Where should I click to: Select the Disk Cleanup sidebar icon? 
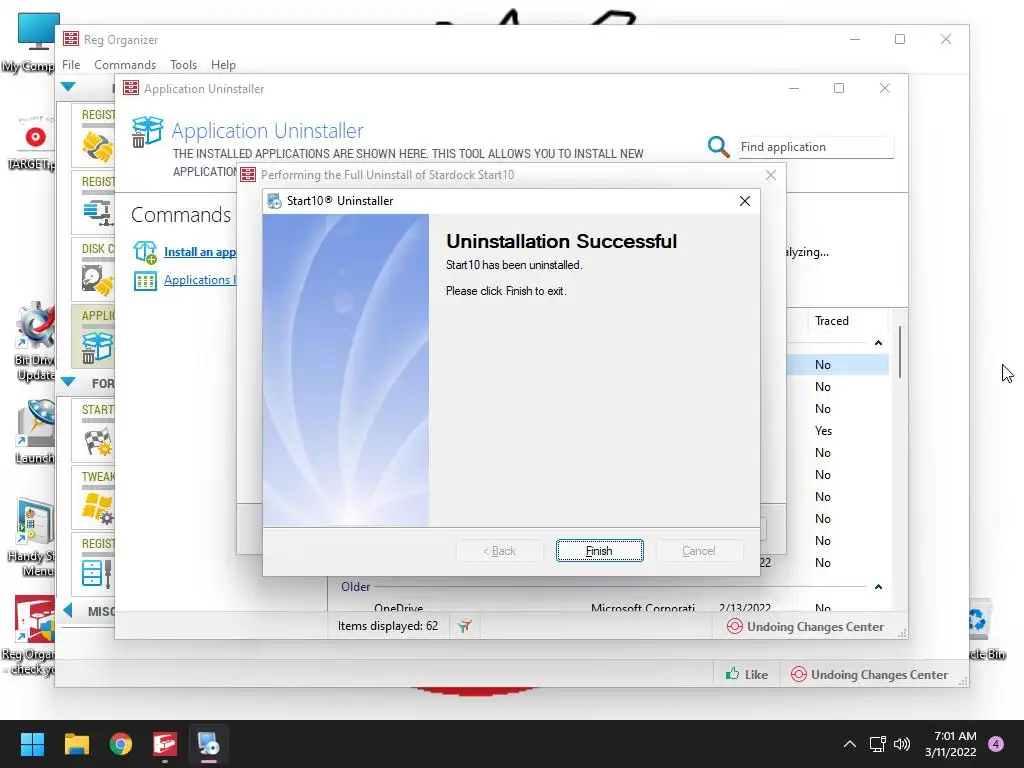pos(97,279)
